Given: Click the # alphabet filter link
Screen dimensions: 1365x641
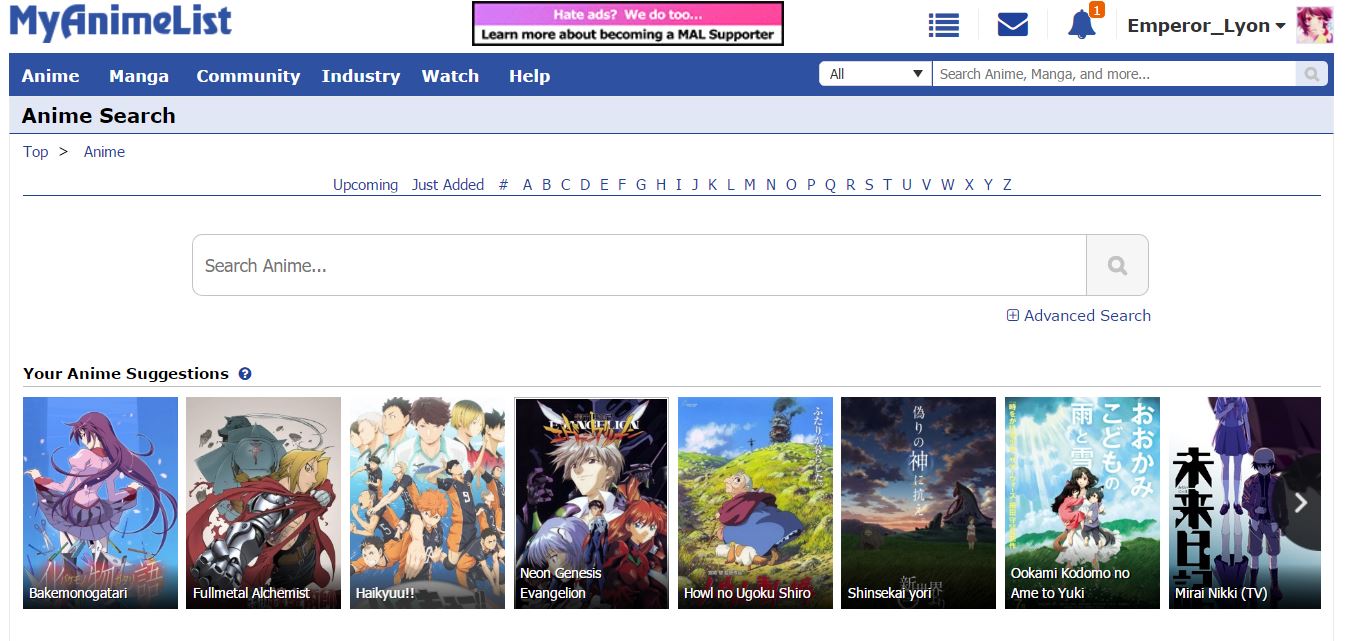Looking at the screenshot, I should pyautogui.click(x=503, y=185).
